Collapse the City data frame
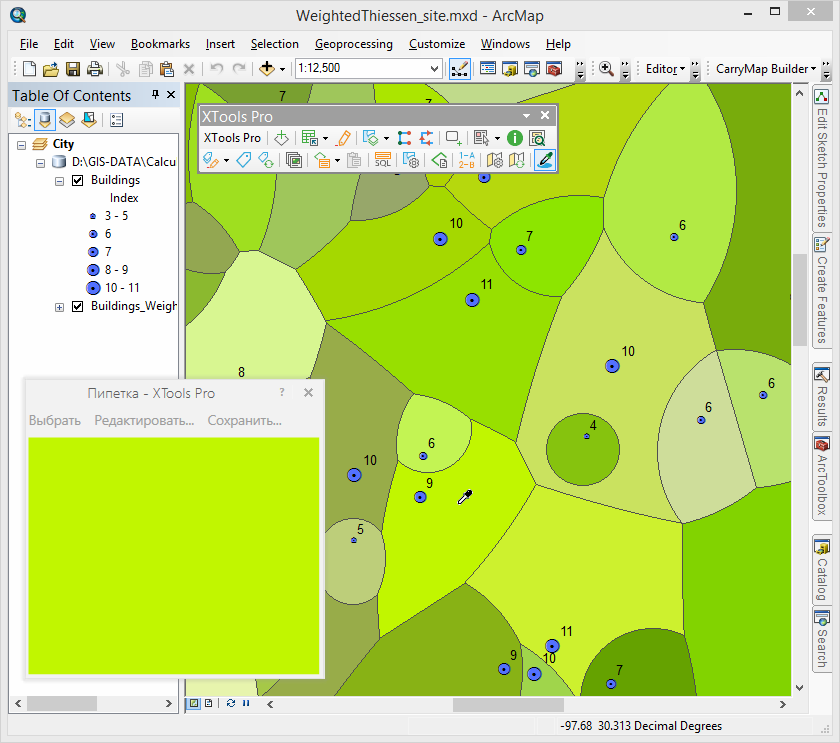The image size is (840, 743). point(21,145)
